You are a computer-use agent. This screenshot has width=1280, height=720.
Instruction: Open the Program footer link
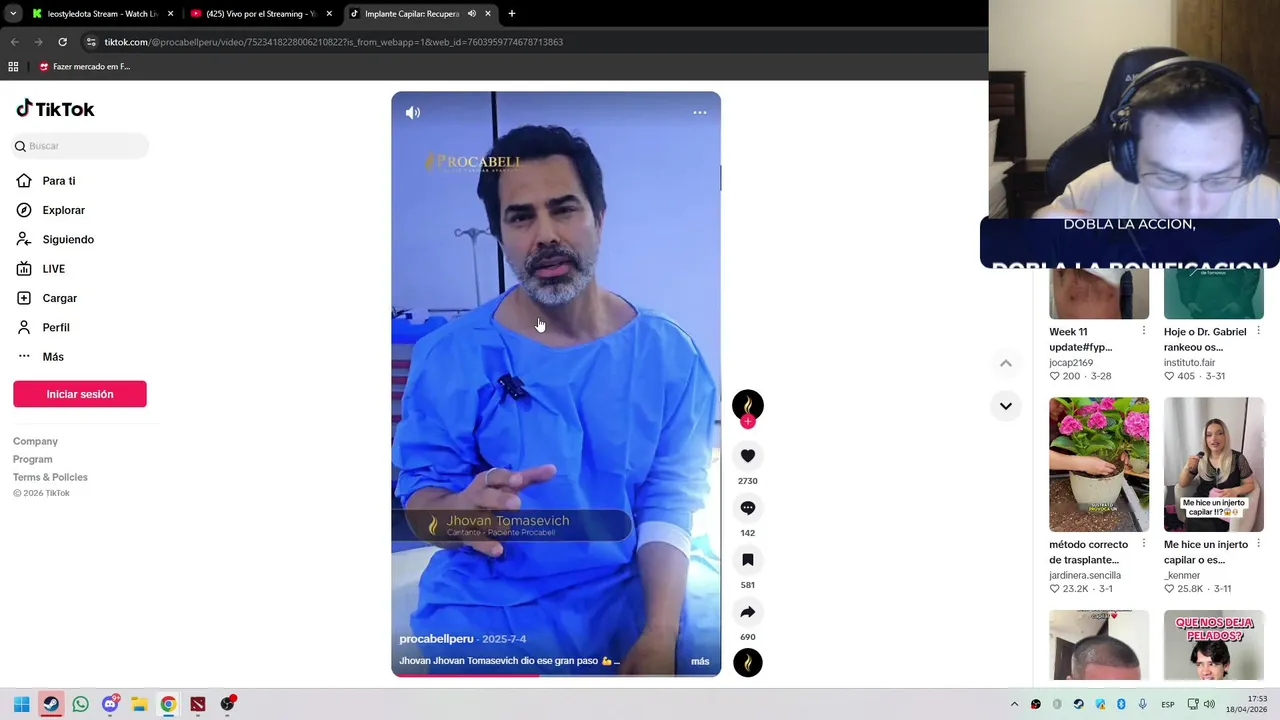pos(33,459)
